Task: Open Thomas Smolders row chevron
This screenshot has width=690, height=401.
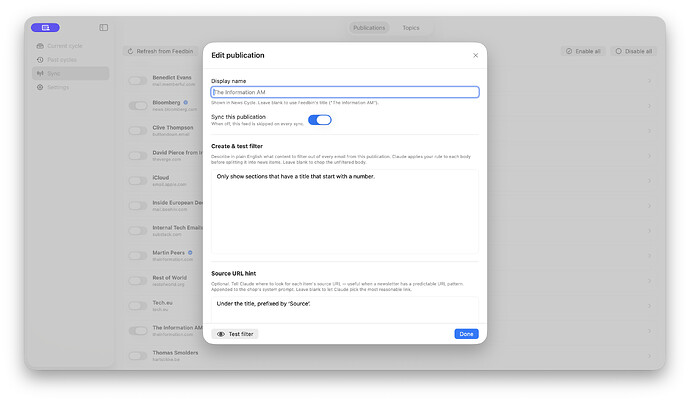Action: pyautogui.click(x=650, y=356)
